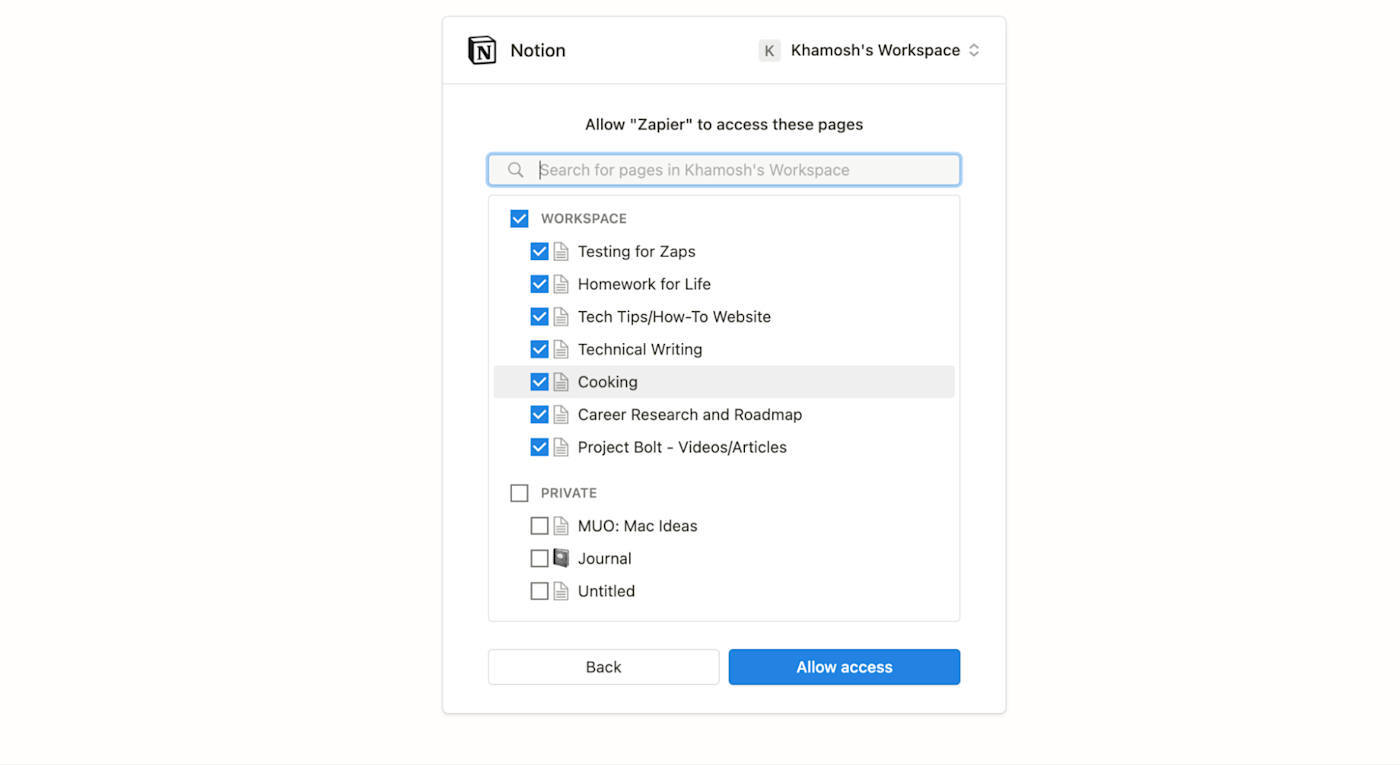Click the page icon beside Homework for Life
The image size is (1400, 765).
coord(561,284)
